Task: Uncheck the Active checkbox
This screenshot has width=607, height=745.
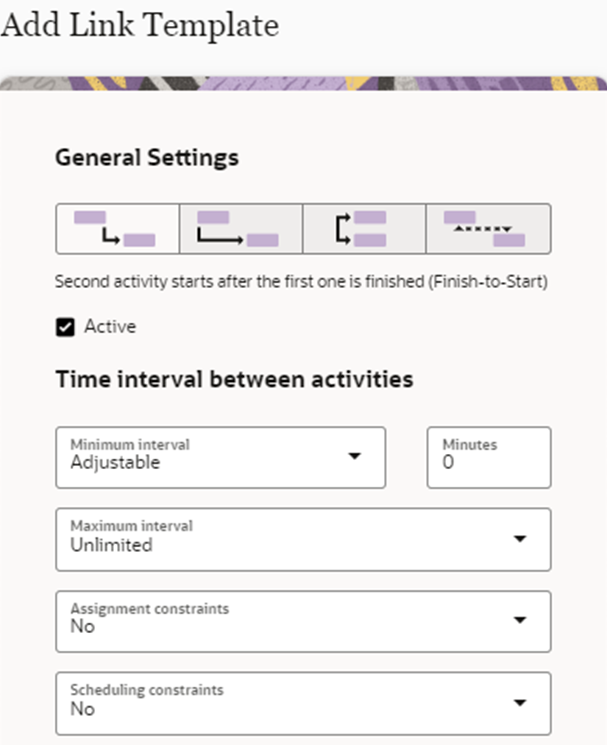Action: coord(65,327)
